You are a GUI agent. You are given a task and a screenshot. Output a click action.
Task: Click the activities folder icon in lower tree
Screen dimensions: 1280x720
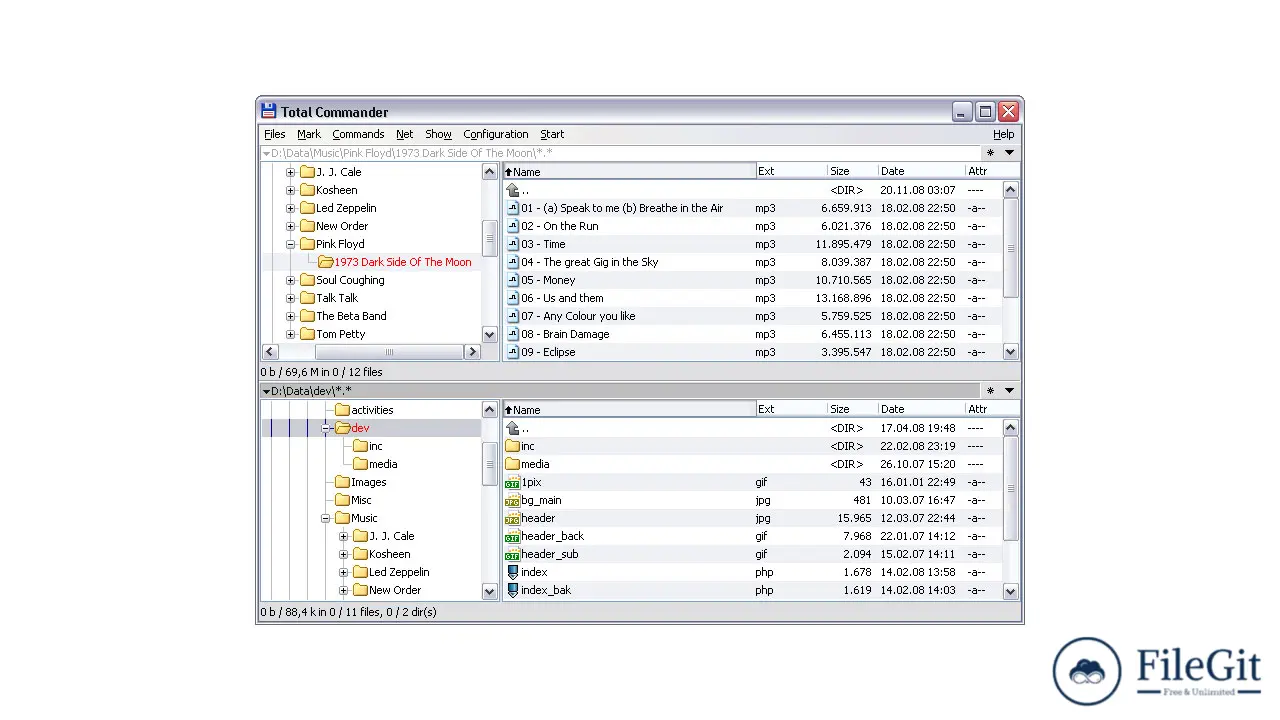(x=342, y=410)
